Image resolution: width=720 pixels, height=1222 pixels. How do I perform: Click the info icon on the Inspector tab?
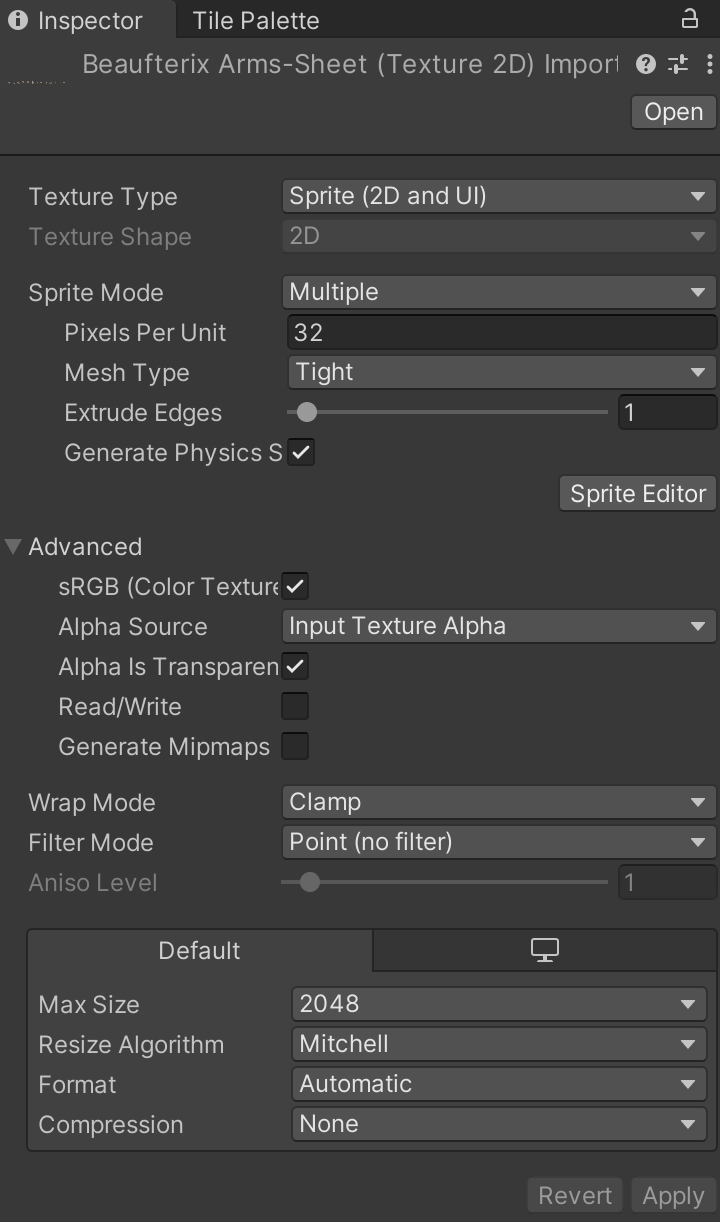pyautogui.click(x=18, y=20)
